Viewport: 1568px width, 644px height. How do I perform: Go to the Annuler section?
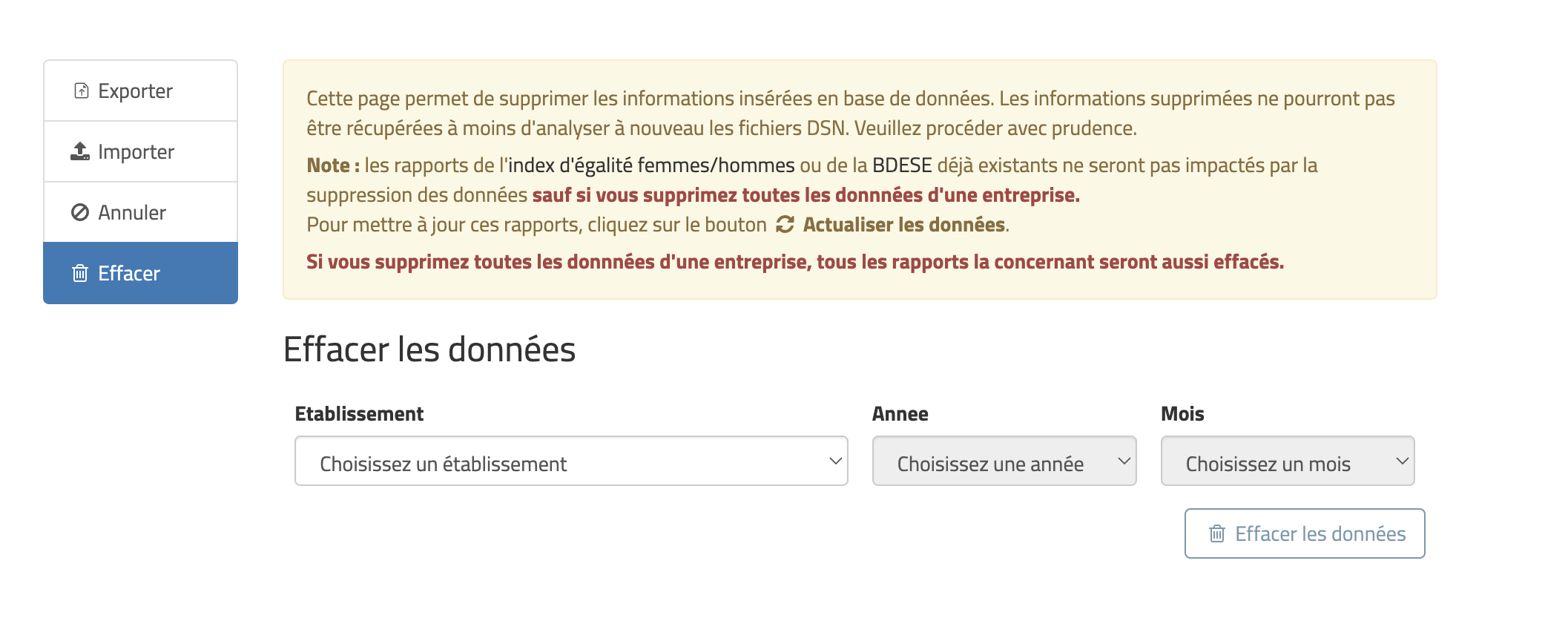point(141,212)
